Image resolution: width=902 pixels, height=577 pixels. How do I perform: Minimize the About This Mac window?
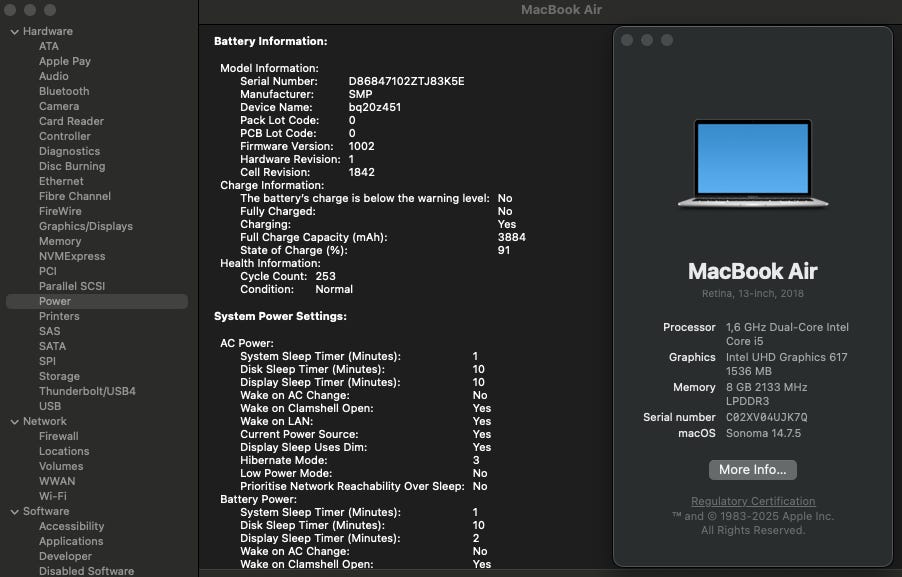click(647, 40)
